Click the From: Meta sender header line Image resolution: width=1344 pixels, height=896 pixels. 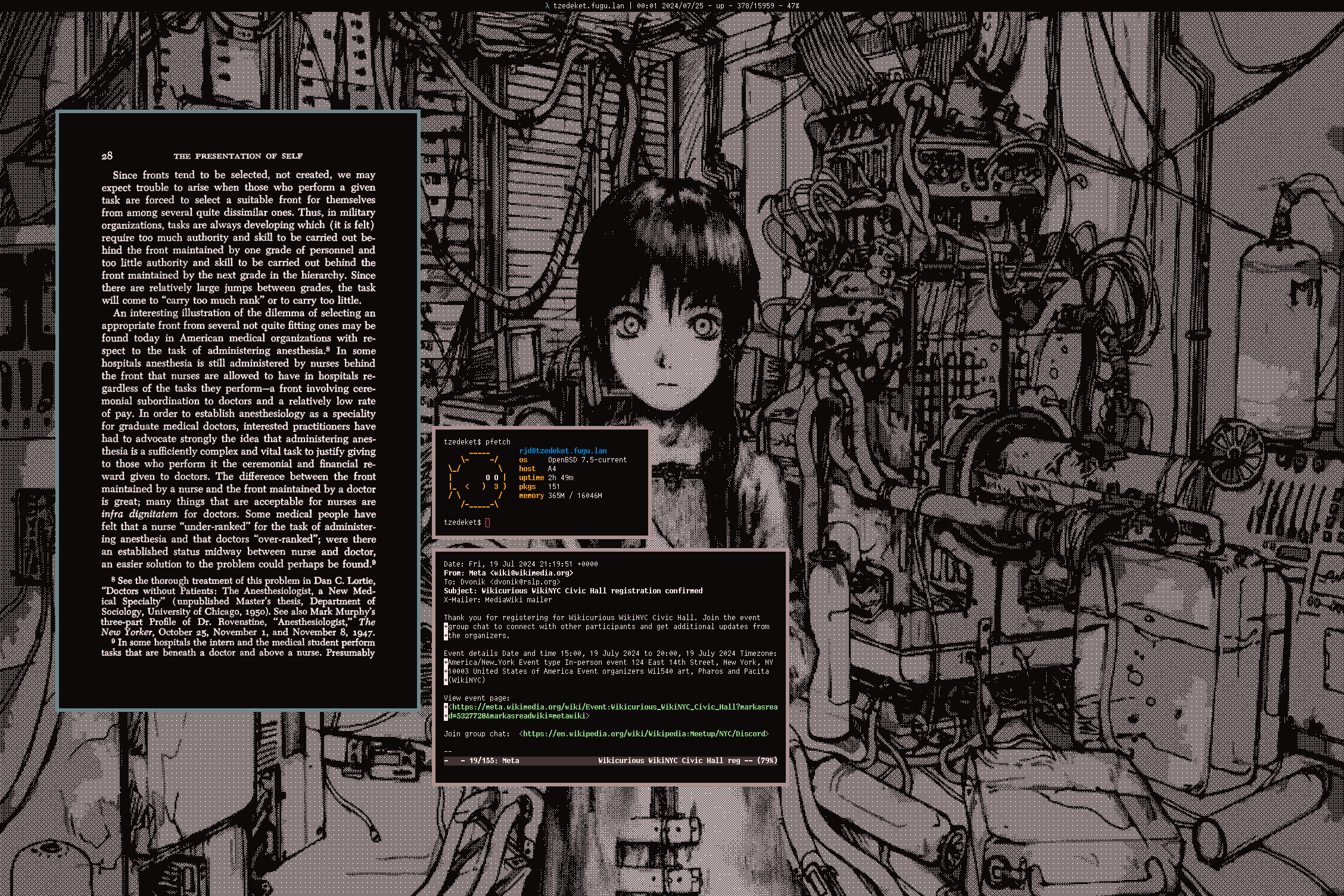click(508, 573)
